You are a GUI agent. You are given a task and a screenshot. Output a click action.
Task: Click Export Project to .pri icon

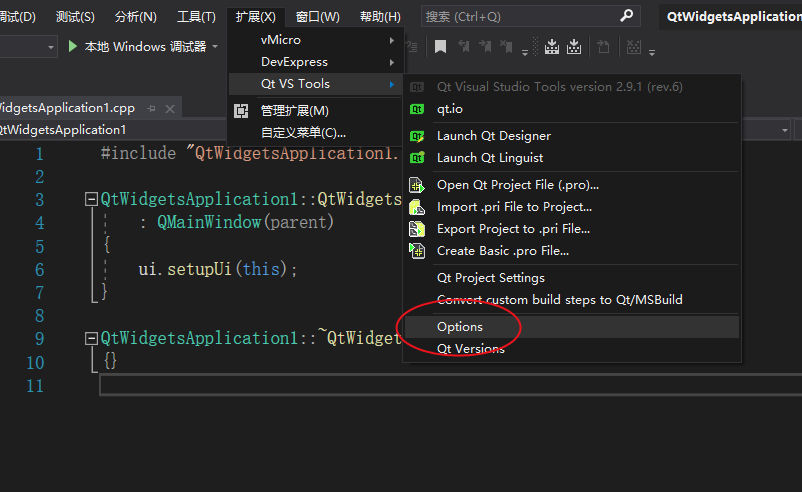(417, 229)
